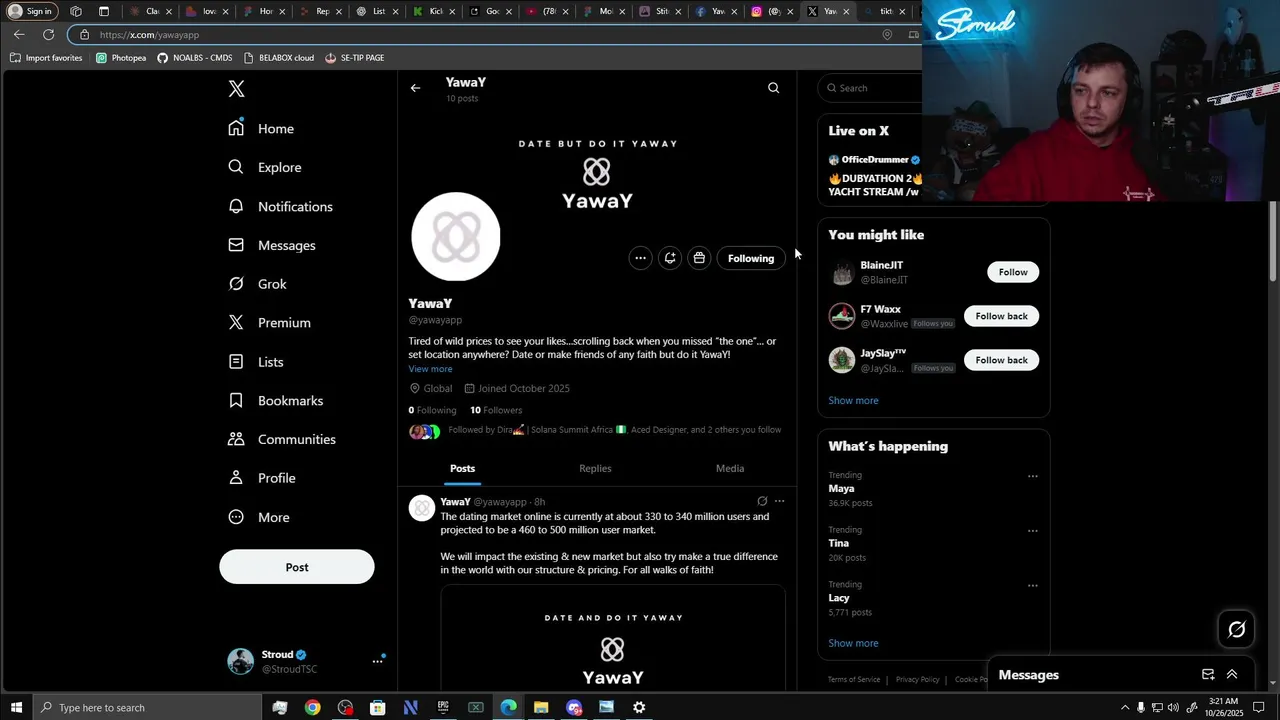Open OfficeDrummer live stream
Viewport: 1280px width, 720px height.
pos(874,175)
